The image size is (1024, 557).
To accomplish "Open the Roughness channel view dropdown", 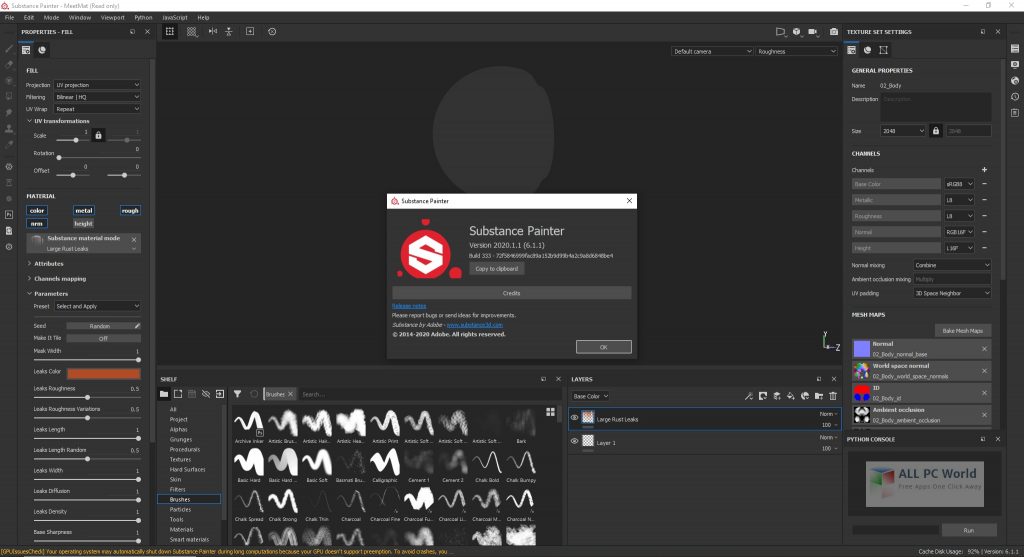I will click(x=796, y=51).
